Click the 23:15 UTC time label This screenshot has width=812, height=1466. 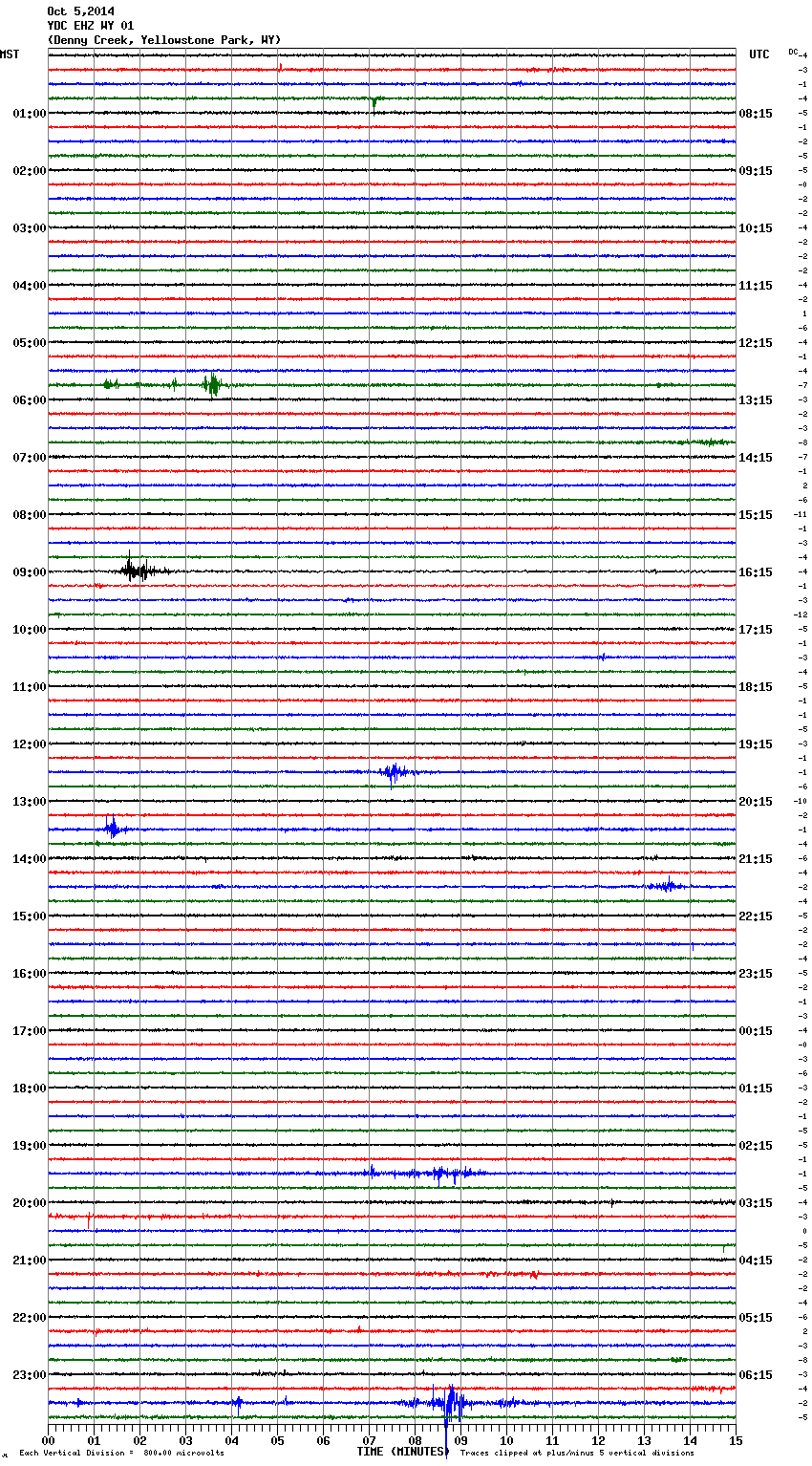756,974
